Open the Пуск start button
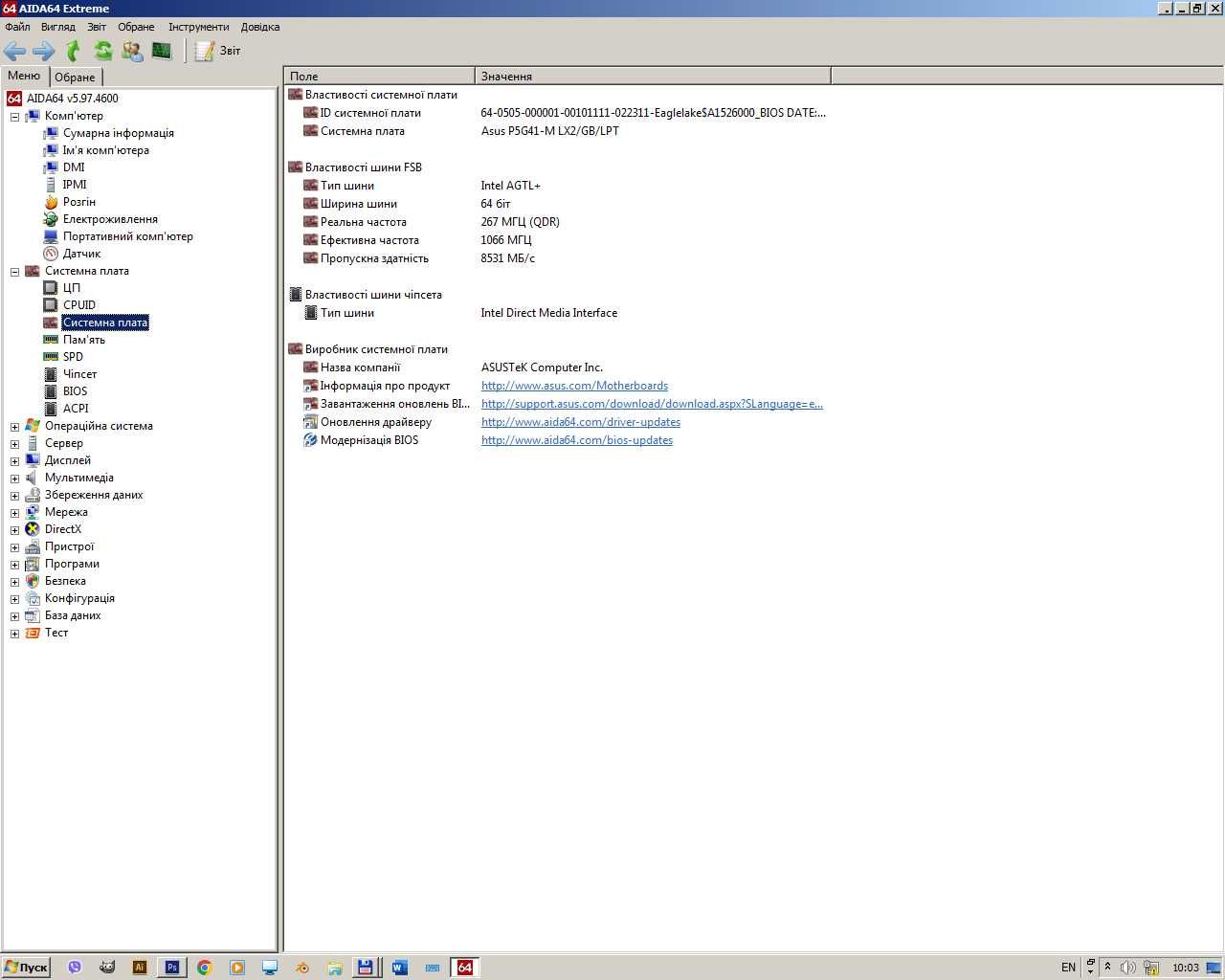Image resolution: width=1225 pixels, height=980 pixels. (26, 968)
